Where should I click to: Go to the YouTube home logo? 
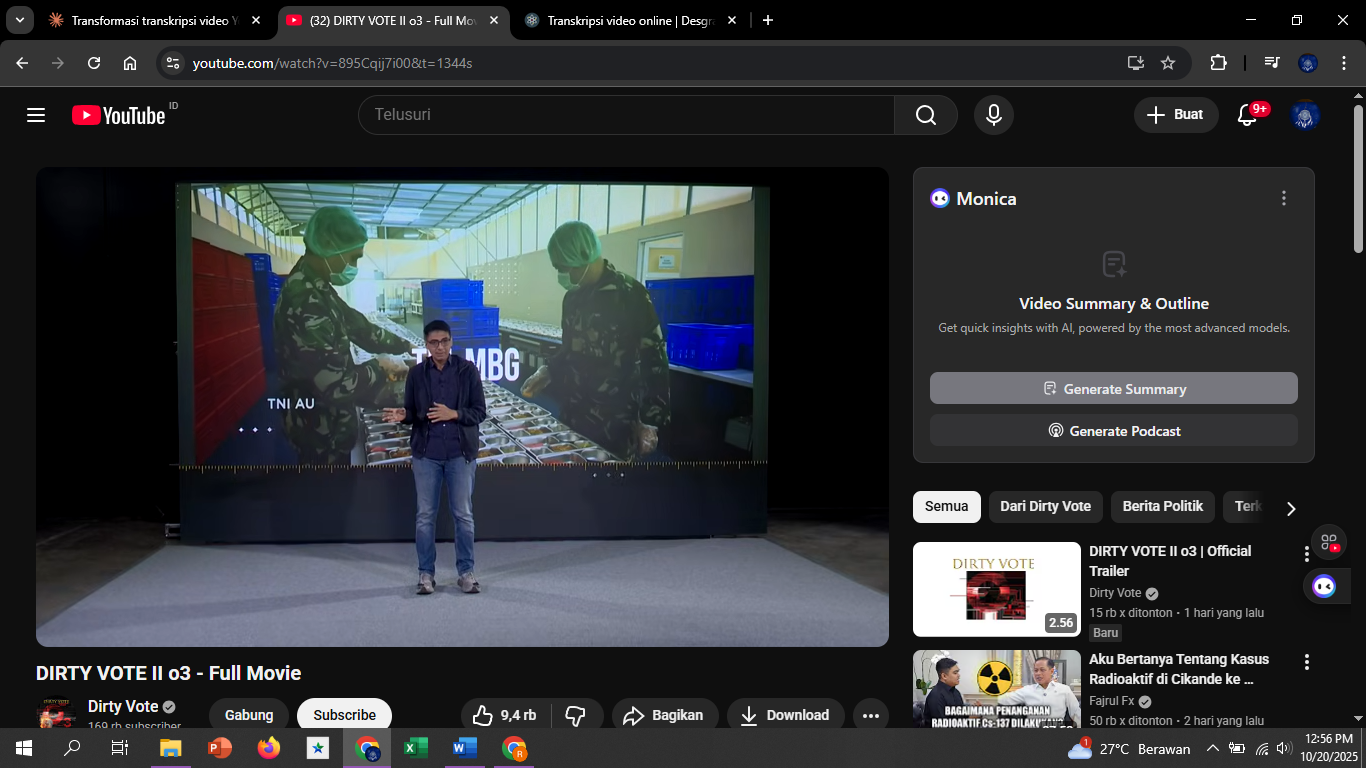(118, 115)
